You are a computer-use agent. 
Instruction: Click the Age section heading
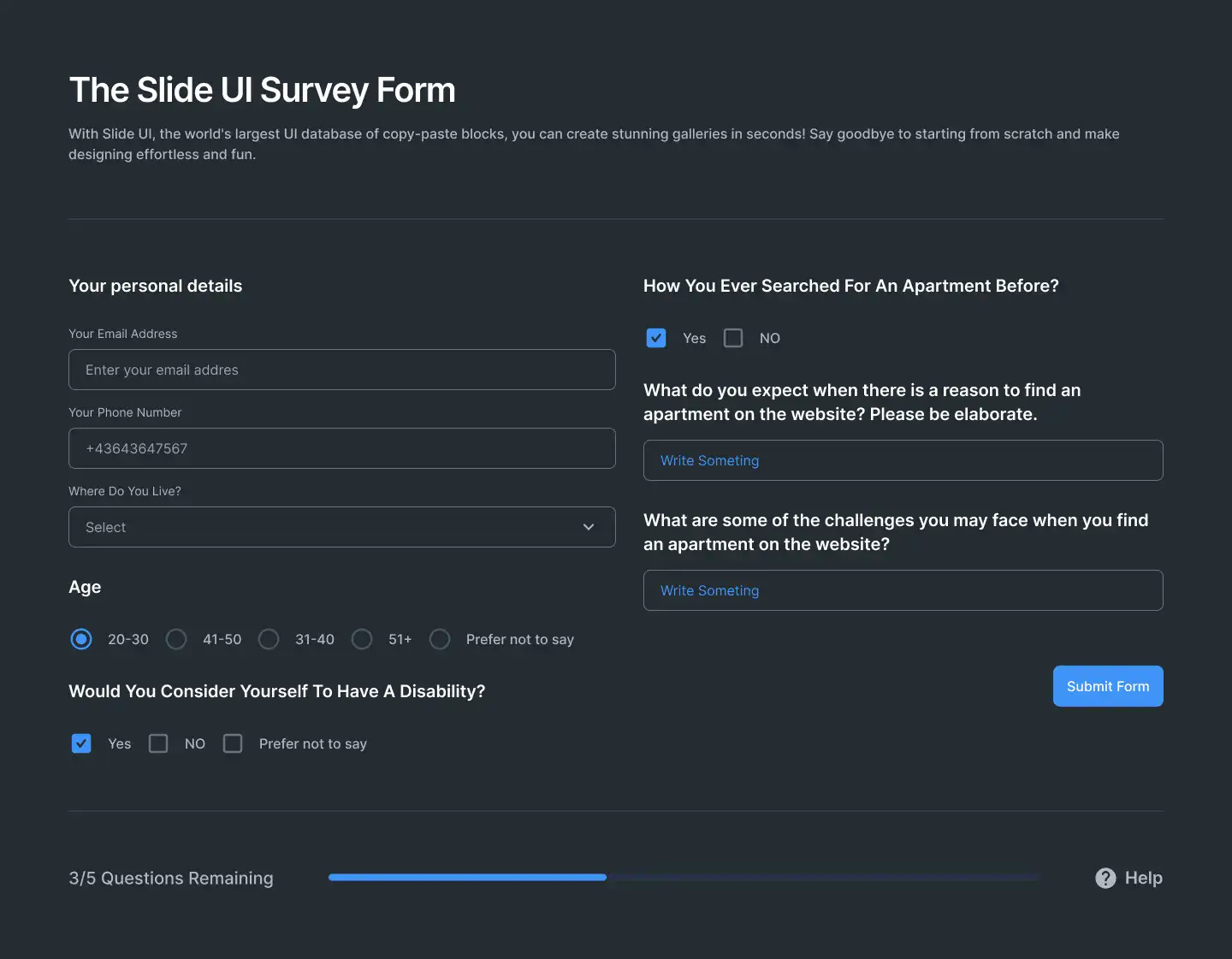[x=85, y=587]
